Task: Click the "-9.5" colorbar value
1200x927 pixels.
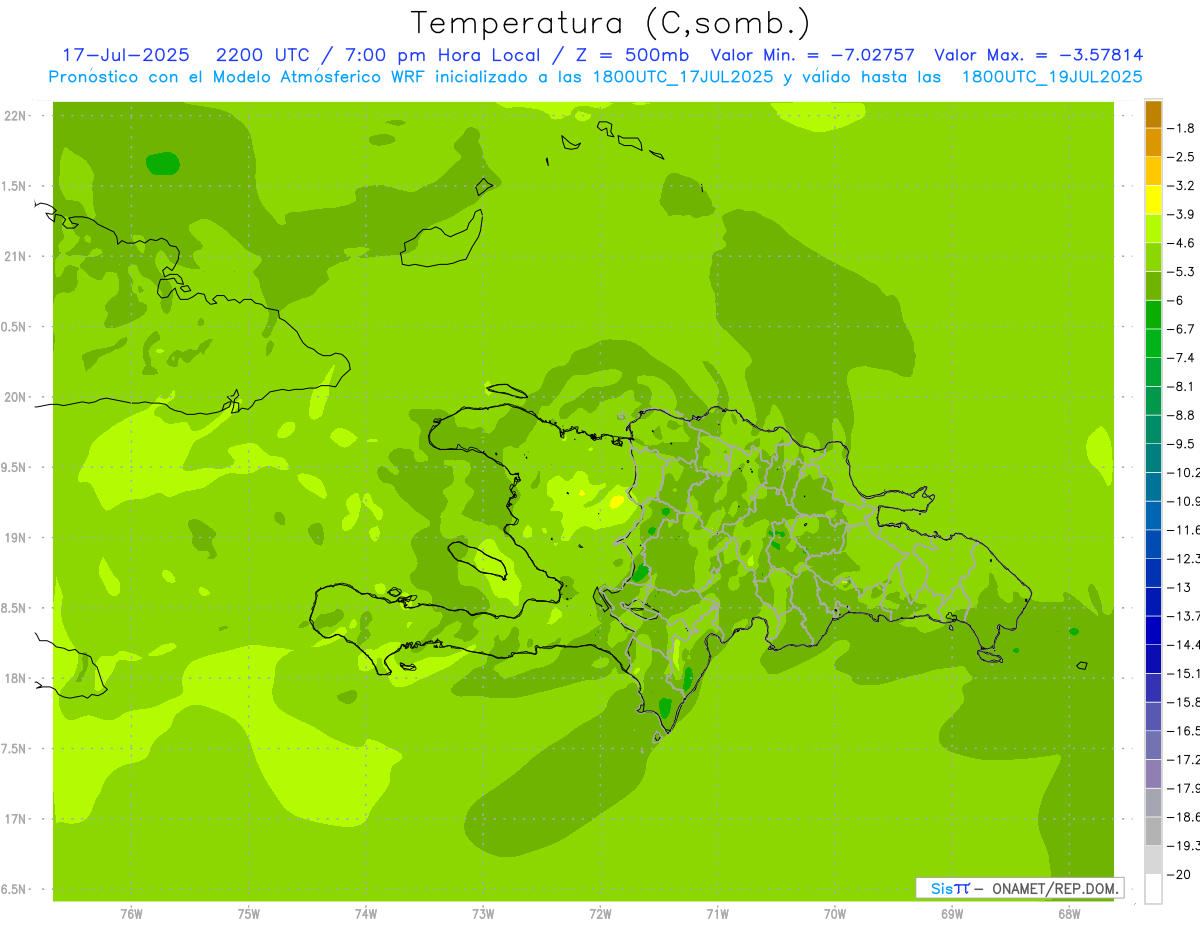Action: [x=1181, y=444]
